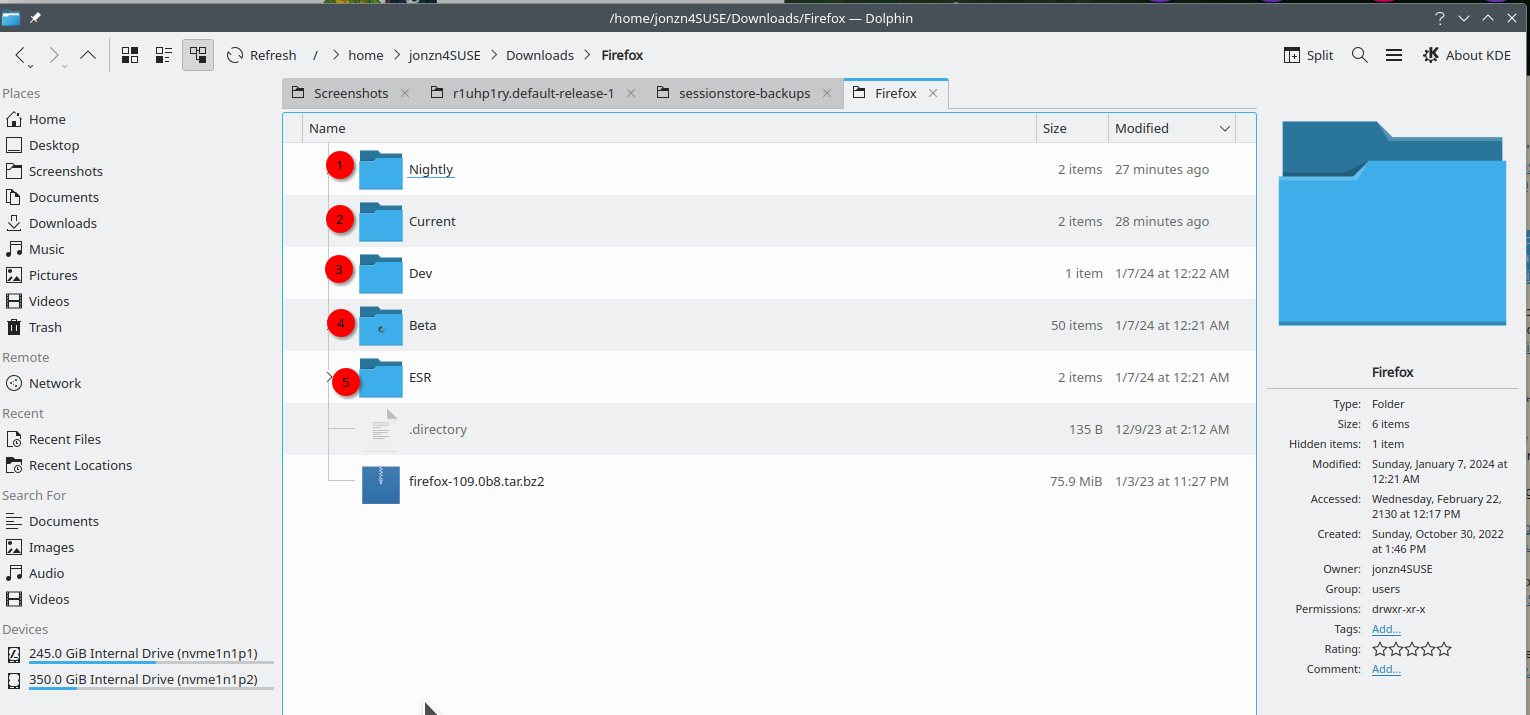Go back to the previous location
The width and height of the screenshot is (1530, 715).
point(21,55)
